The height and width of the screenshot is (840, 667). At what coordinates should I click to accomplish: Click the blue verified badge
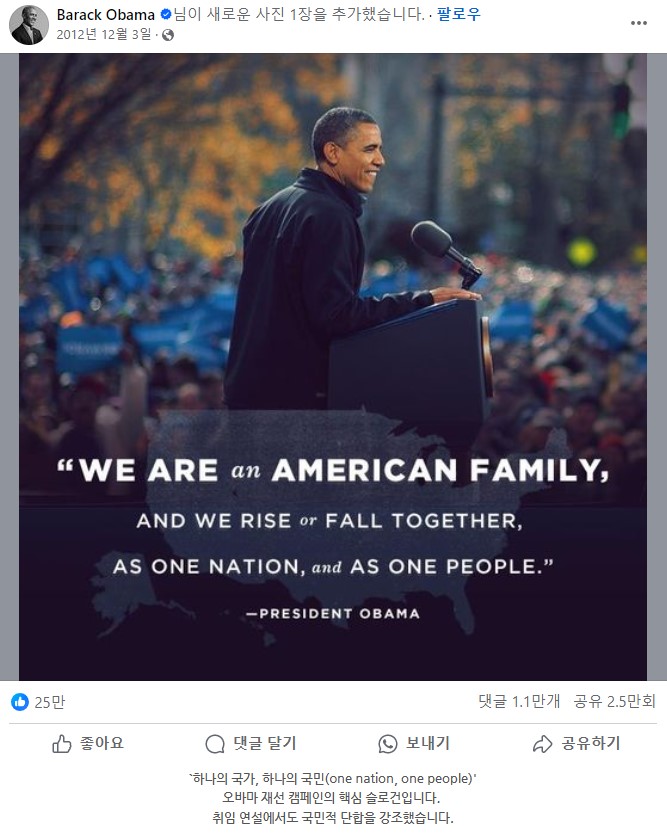[x=166, y=14]
